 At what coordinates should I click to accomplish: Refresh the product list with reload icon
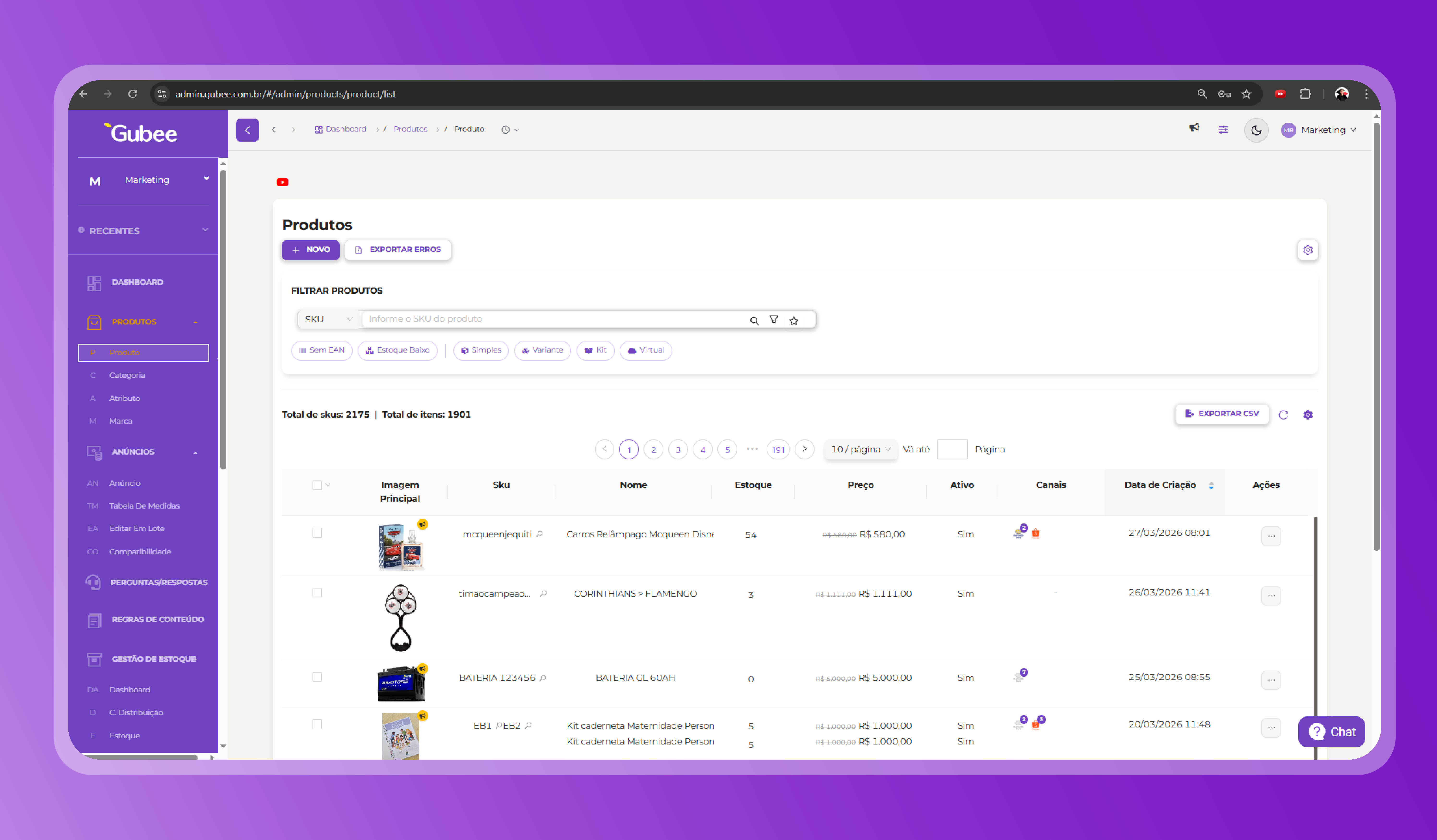(1283, 414)
